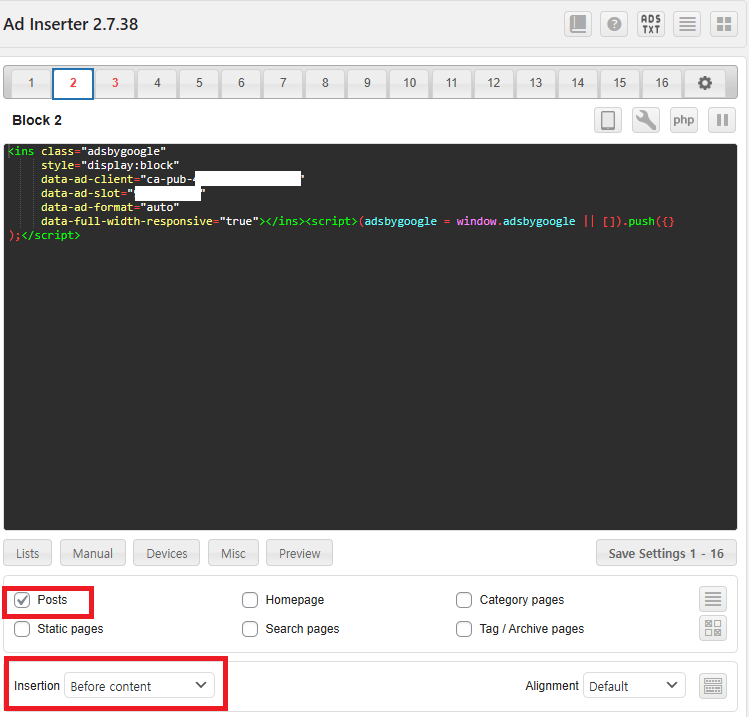Viewport: 749px width, 717px height.
Task: Open the ADS TXT editor icon
Action: click(x=651, y=24)
